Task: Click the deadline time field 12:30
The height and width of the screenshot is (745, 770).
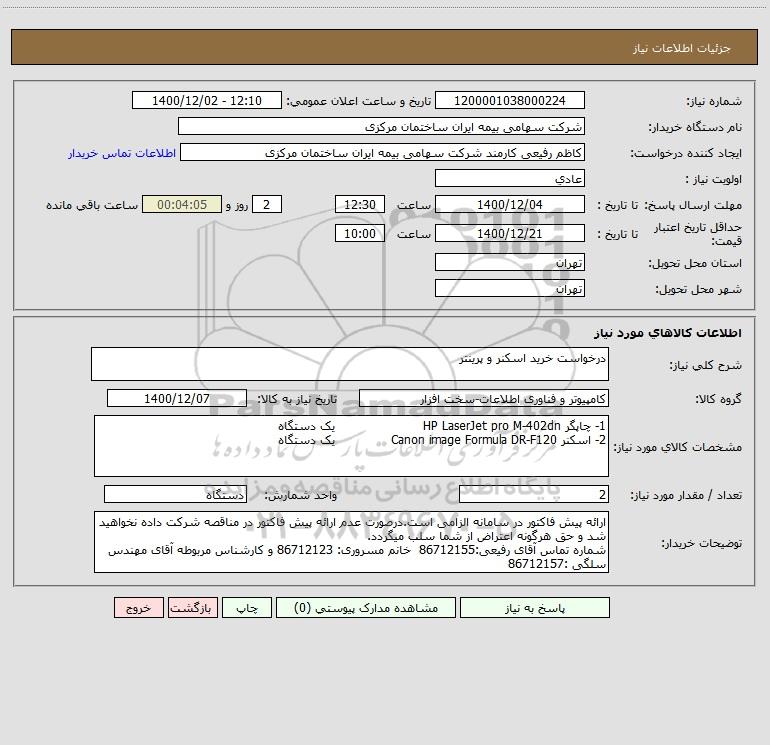Action: (x=359, y=204)
